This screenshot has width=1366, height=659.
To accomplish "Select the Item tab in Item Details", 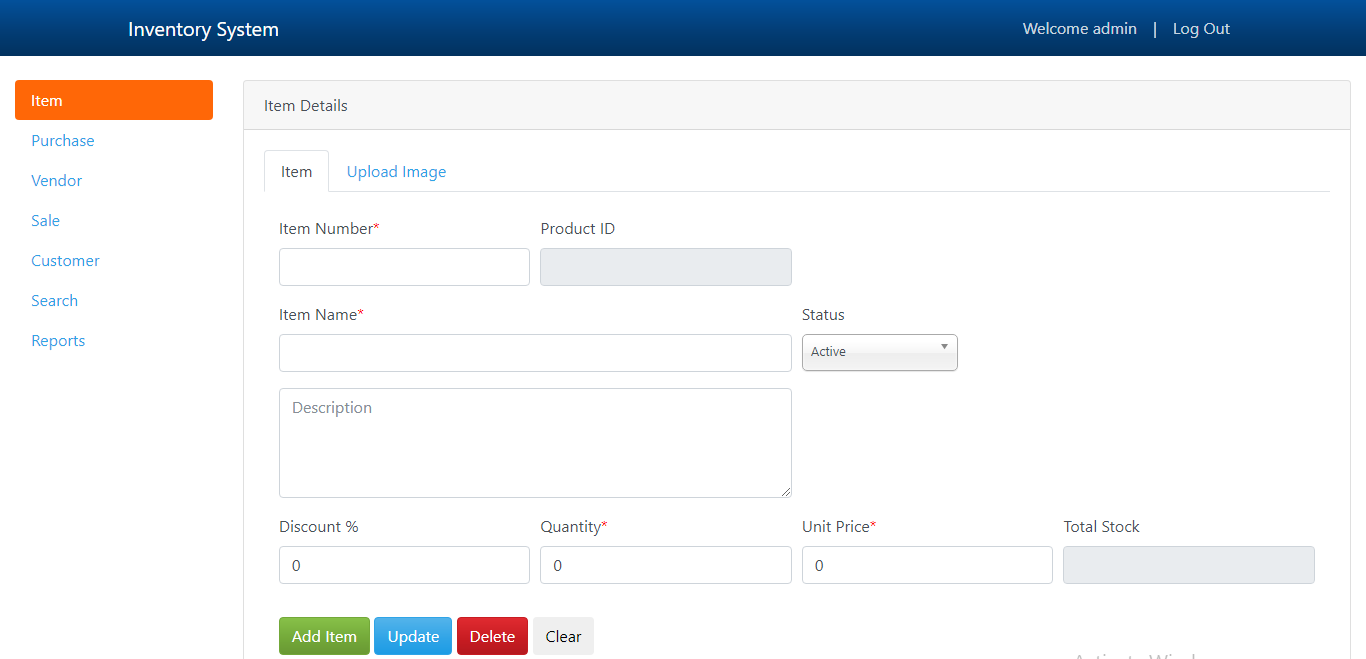I will (296, 172).
